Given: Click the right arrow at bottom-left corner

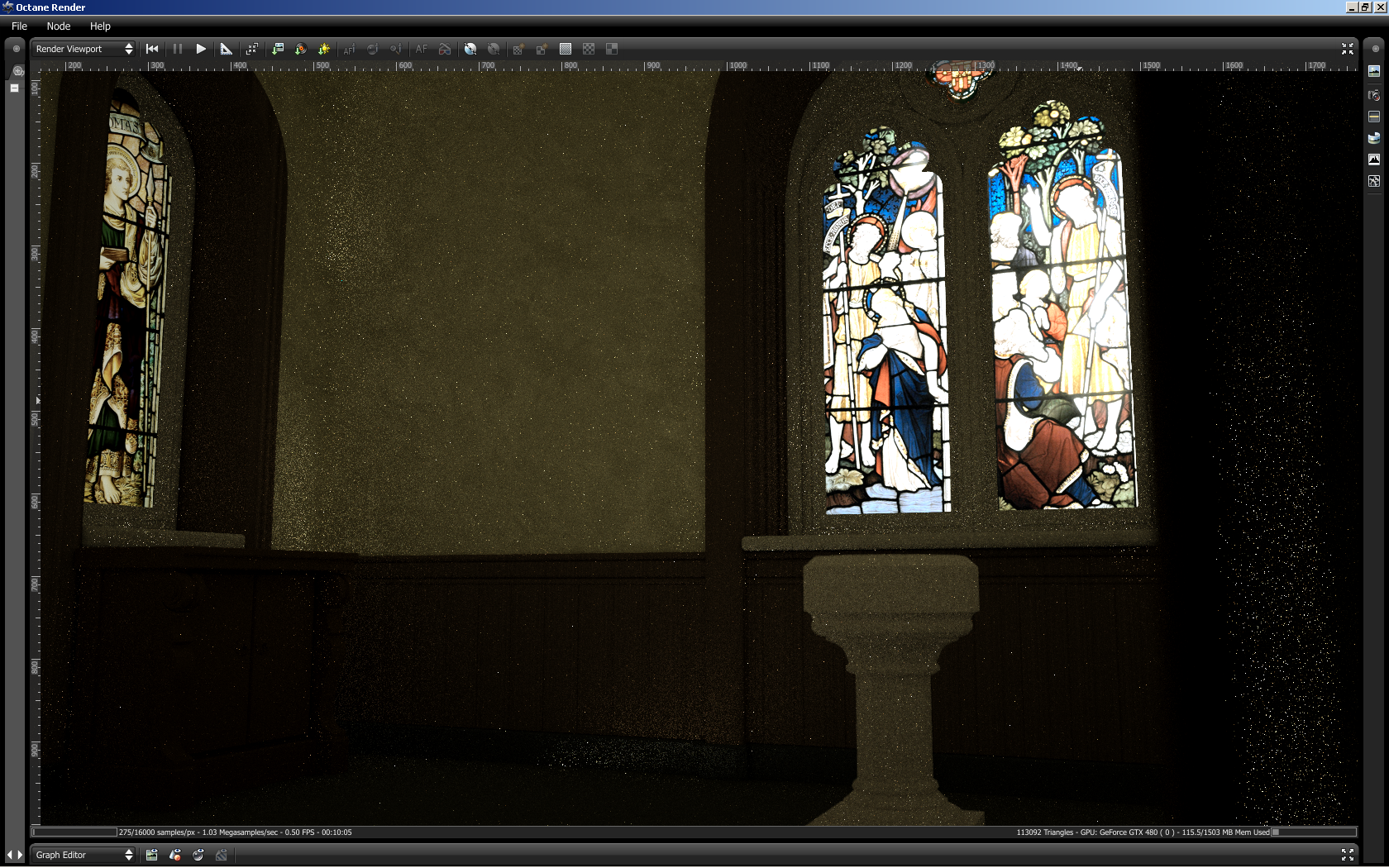Looking at the screenshot, I should [x=20, y=855].
